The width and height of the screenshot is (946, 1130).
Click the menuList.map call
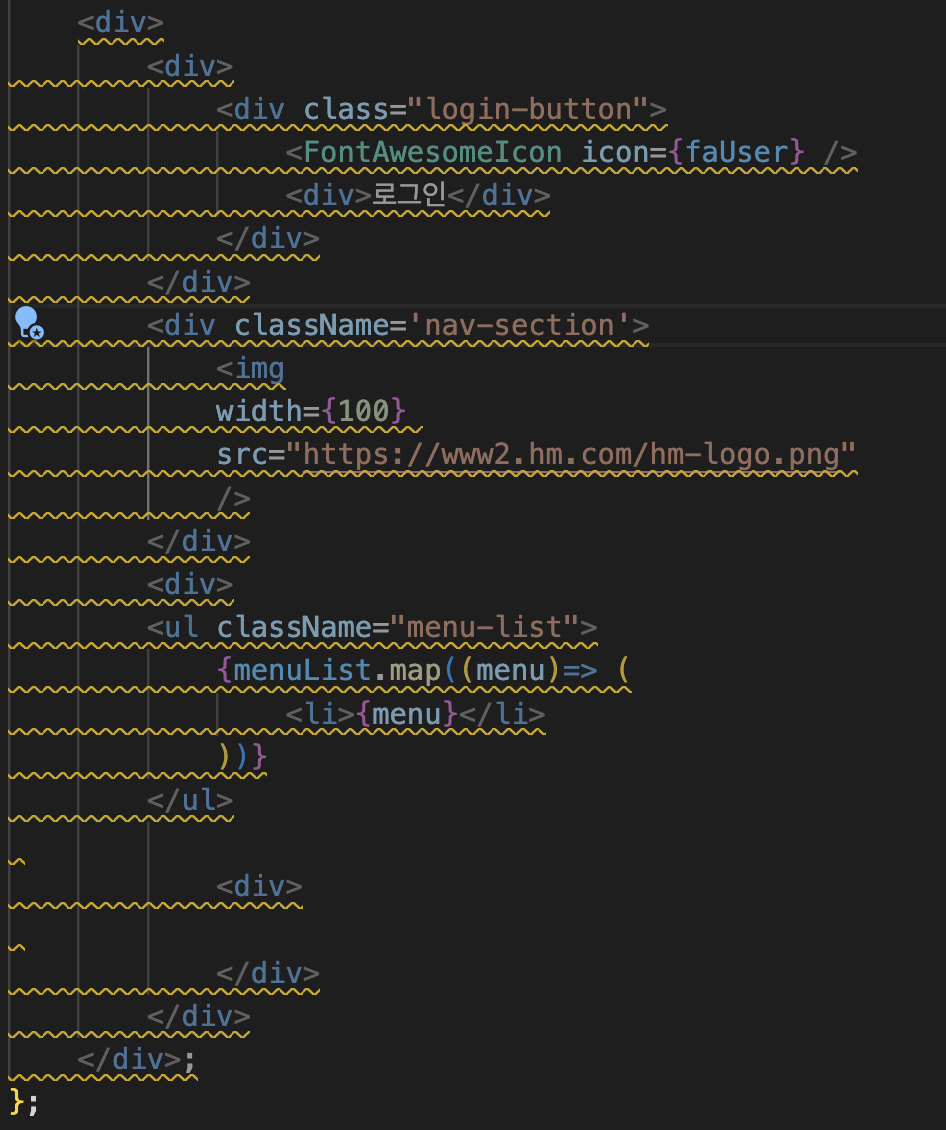click(x=337, y=671)
